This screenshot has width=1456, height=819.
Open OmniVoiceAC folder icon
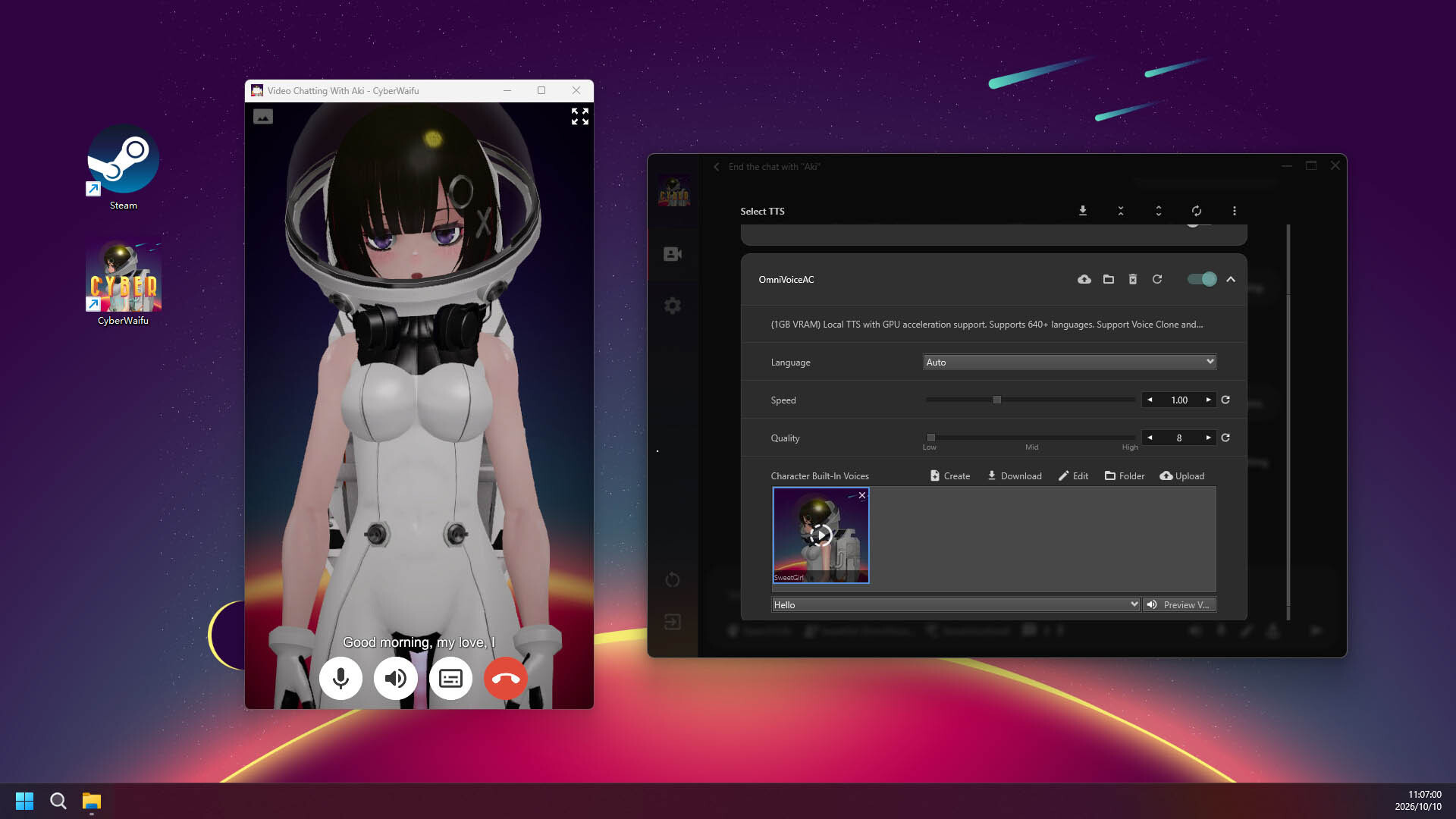point(1109,279)
